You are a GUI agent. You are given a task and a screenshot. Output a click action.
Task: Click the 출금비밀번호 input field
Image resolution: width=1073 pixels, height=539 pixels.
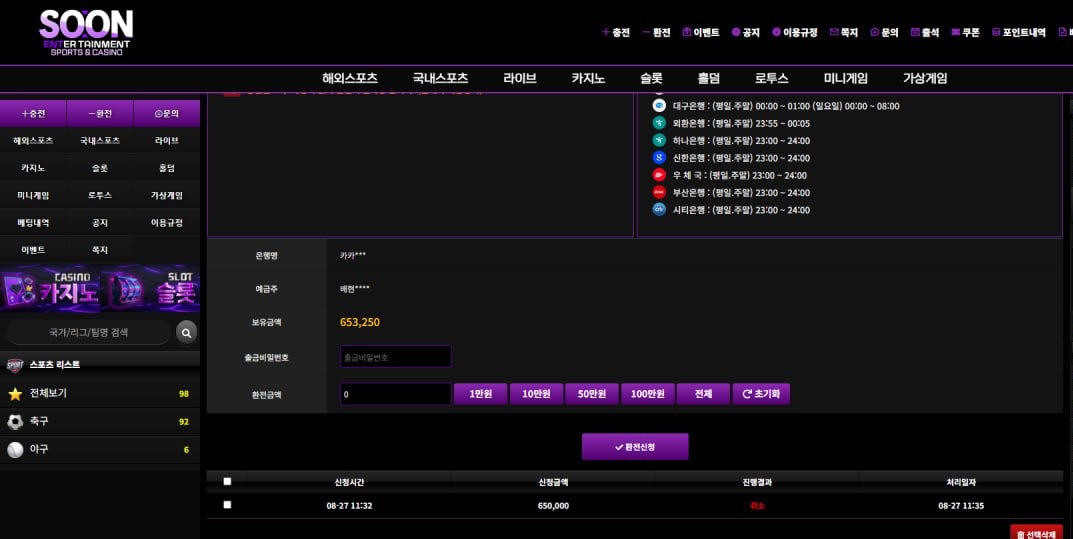tap(395, 357)
